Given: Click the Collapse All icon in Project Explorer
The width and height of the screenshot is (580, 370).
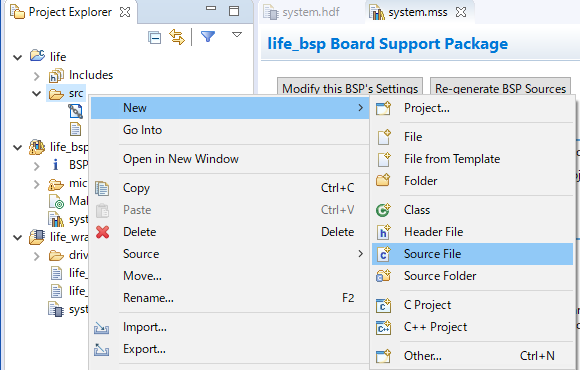Looking at the screenshot, I should tap(154, 37).
